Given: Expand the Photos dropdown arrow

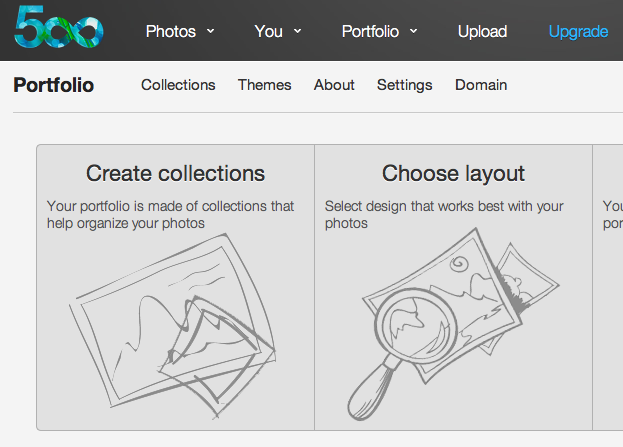Looking at the screenshot, I should pyautogui.click(x=210, y=31).
